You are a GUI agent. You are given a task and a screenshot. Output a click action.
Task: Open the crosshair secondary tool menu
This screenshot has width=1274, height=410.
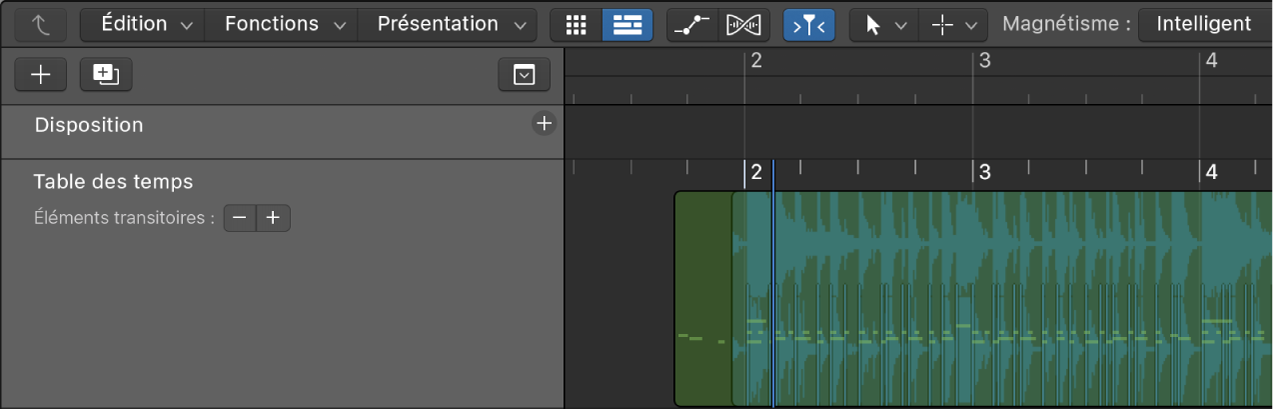pos(952,25)
